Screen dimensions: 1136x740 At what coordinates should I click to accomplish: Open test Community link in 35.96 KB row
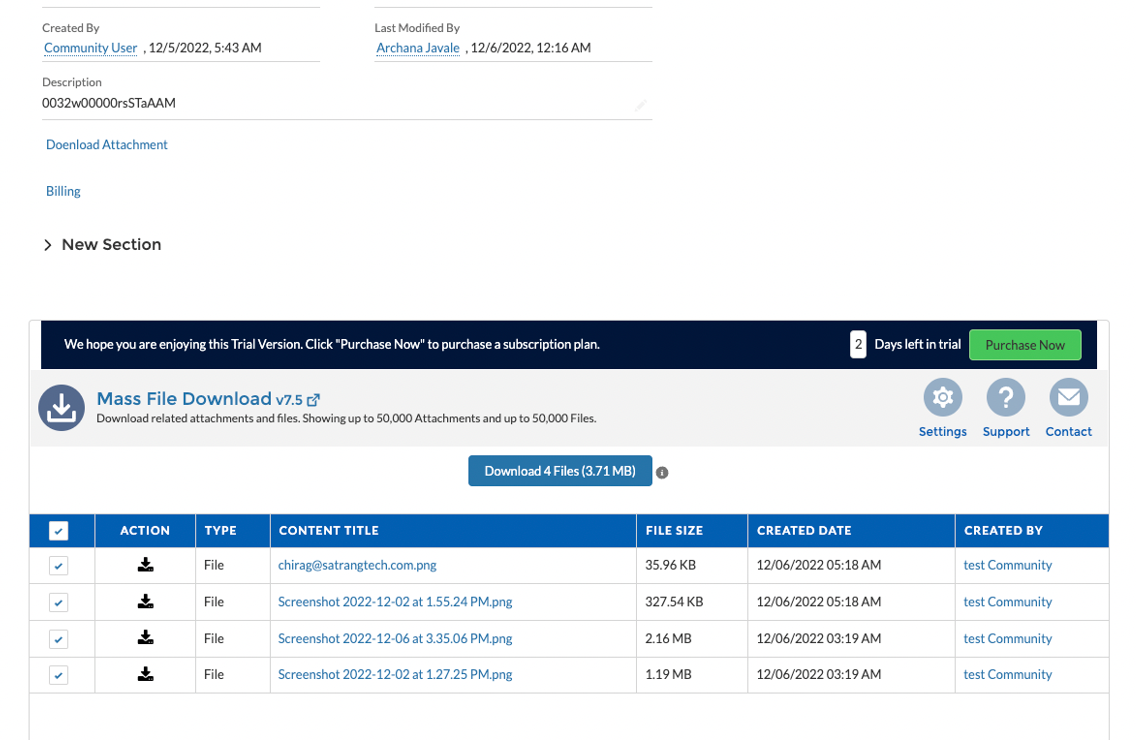(1008, 565)
